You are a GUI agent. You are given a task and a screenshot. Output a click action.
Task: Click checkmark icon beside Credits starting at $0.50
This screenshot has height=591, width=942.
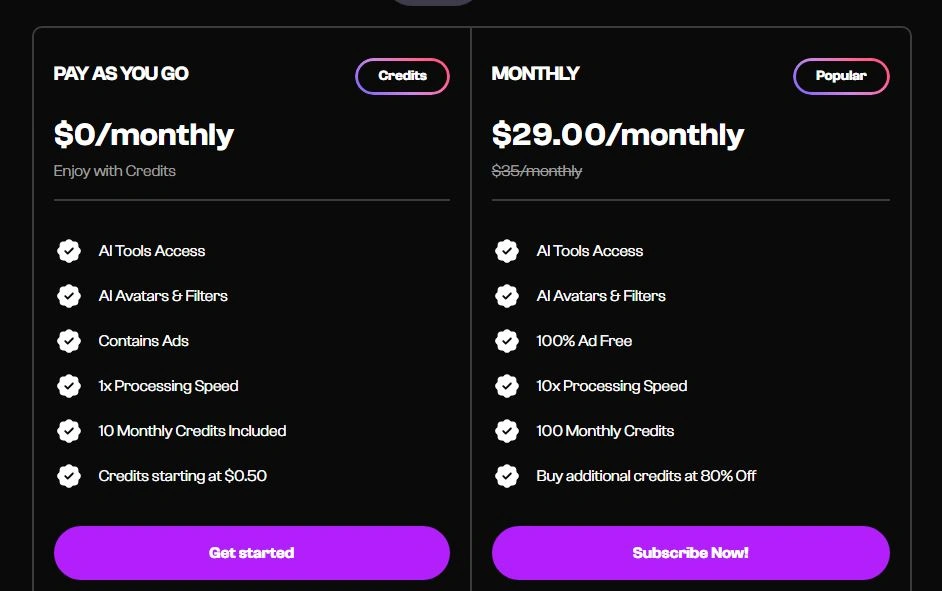coord(69,476)
